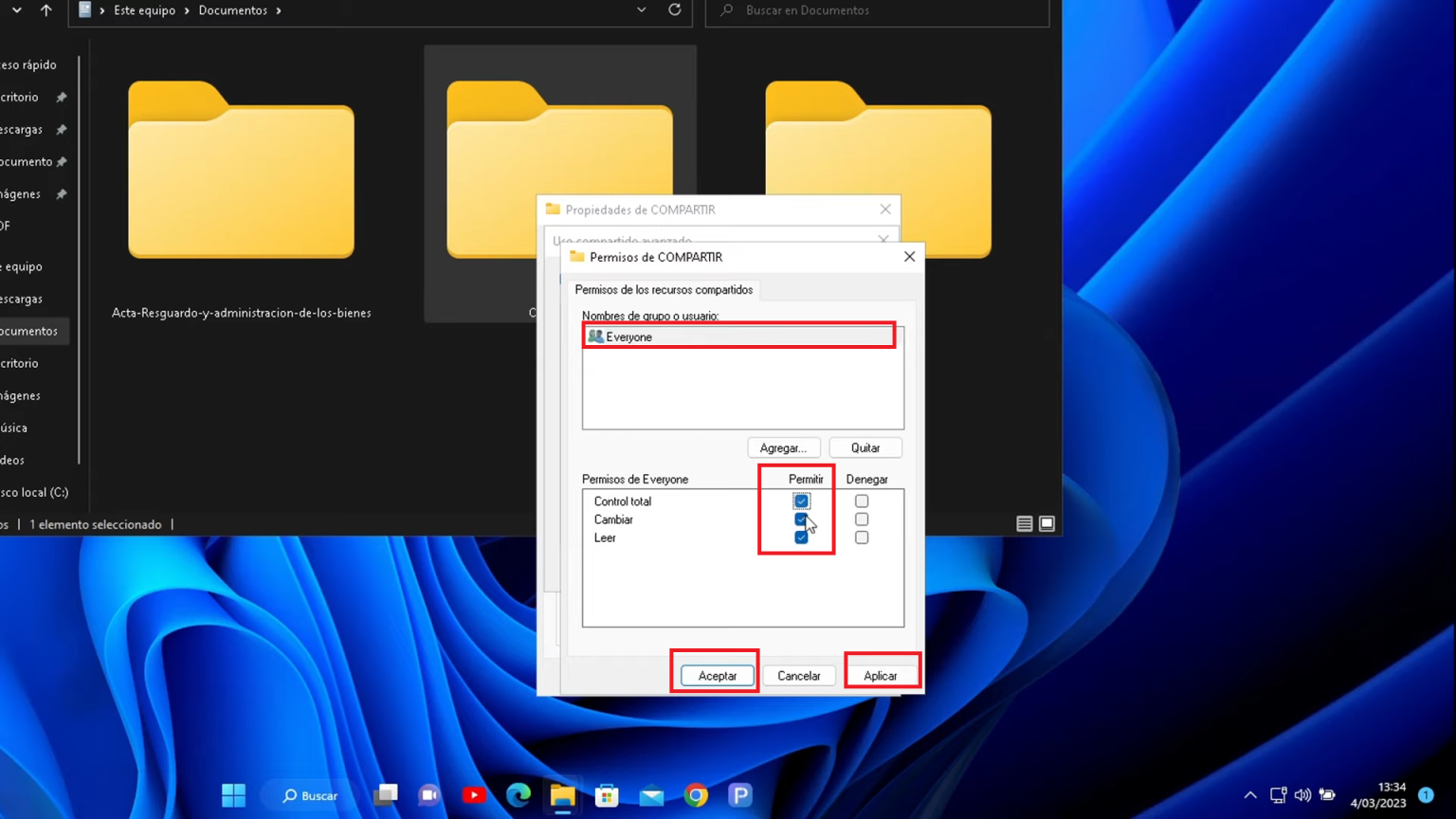Click the refresh icon in address bar
Screen dimensions: 1456x819
pyautogui.click(x=674, y=10)
